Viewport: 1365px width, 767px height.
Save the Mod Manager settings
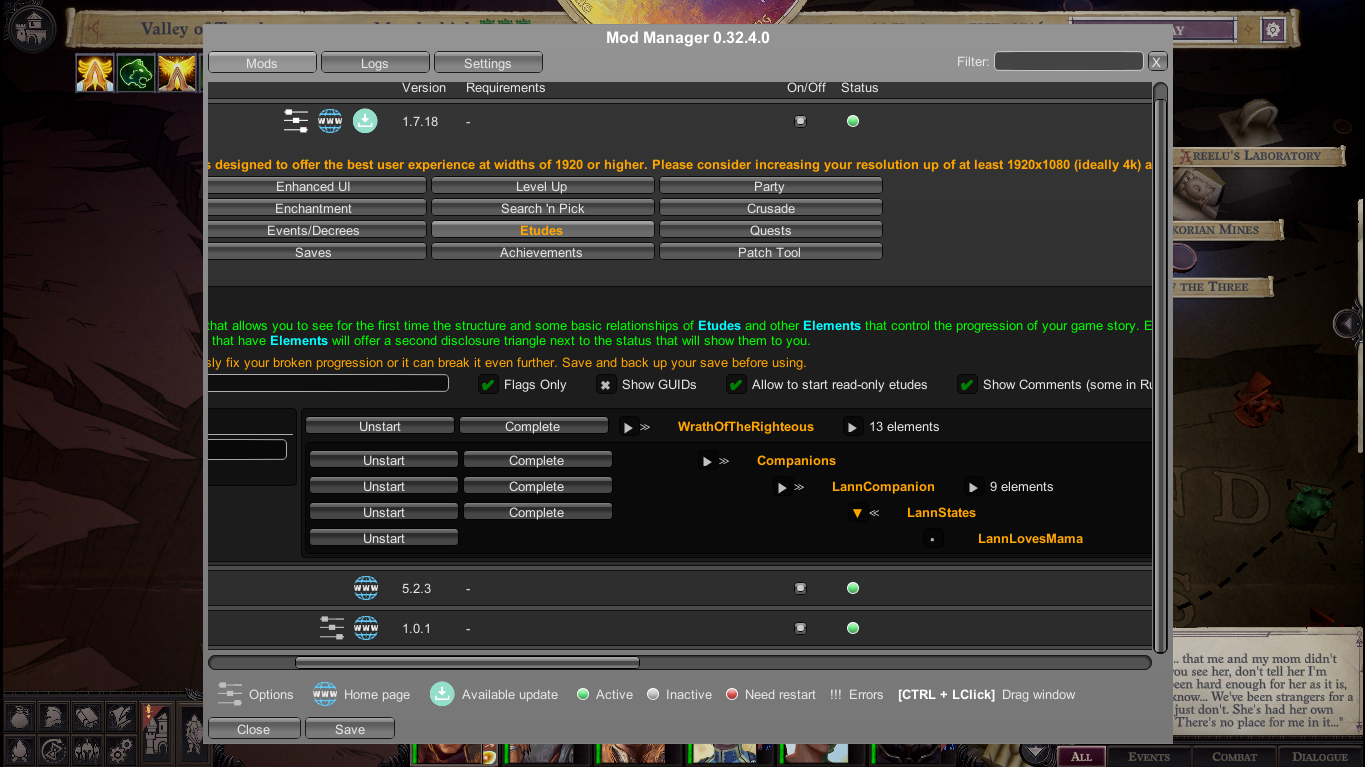pyautogui.click(x=350, y=729)
